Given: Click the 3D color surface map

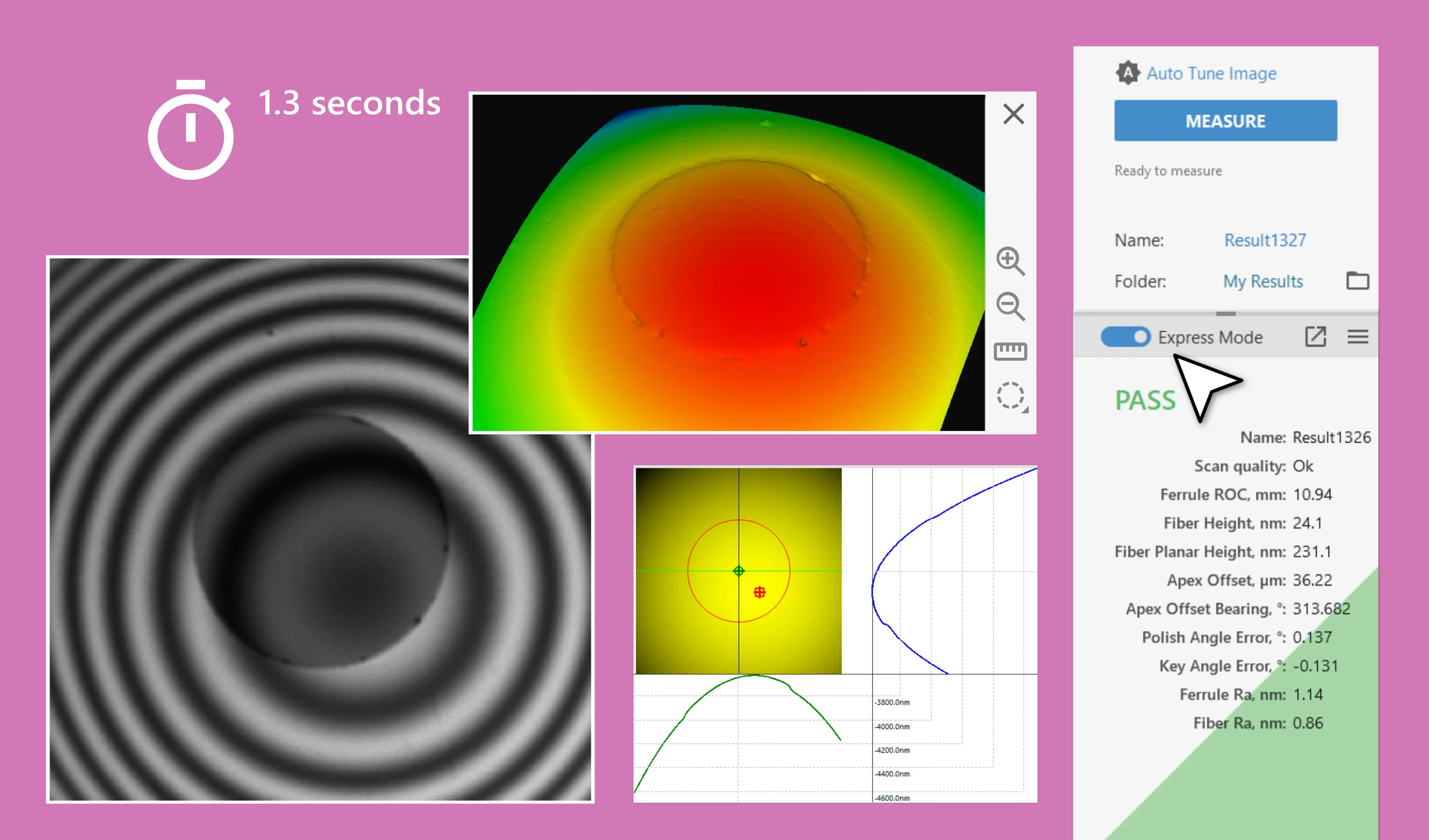Looking at the screenshot, I should (729, 263).
